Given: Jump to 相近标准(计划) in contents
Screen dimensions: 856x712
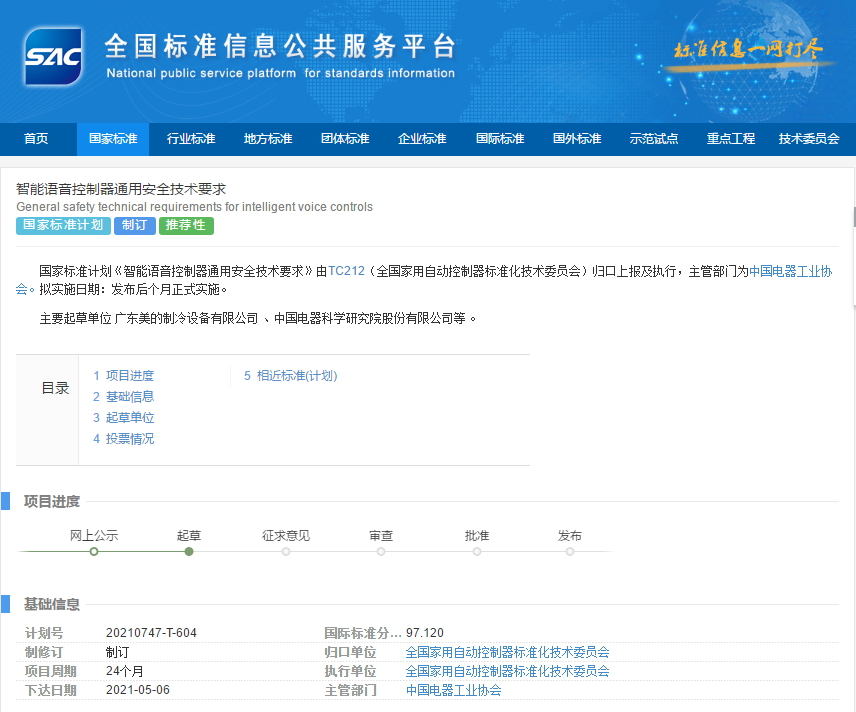Looking at the screenshot, I should pyautogui.click(x=296, y=376).
